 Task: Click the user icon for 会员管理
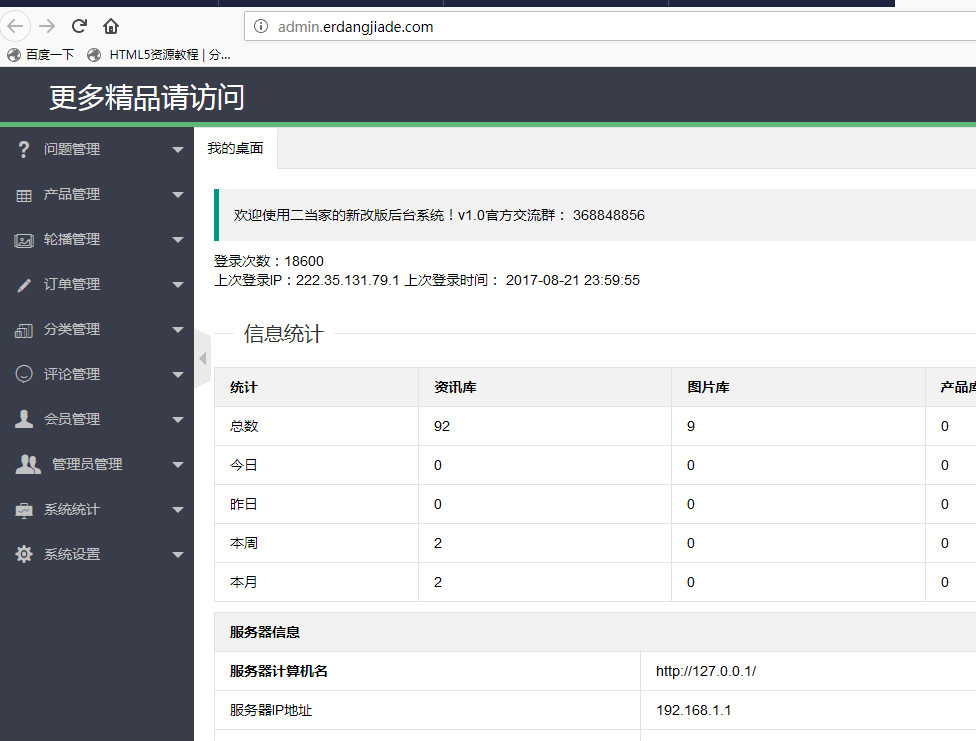24,419
